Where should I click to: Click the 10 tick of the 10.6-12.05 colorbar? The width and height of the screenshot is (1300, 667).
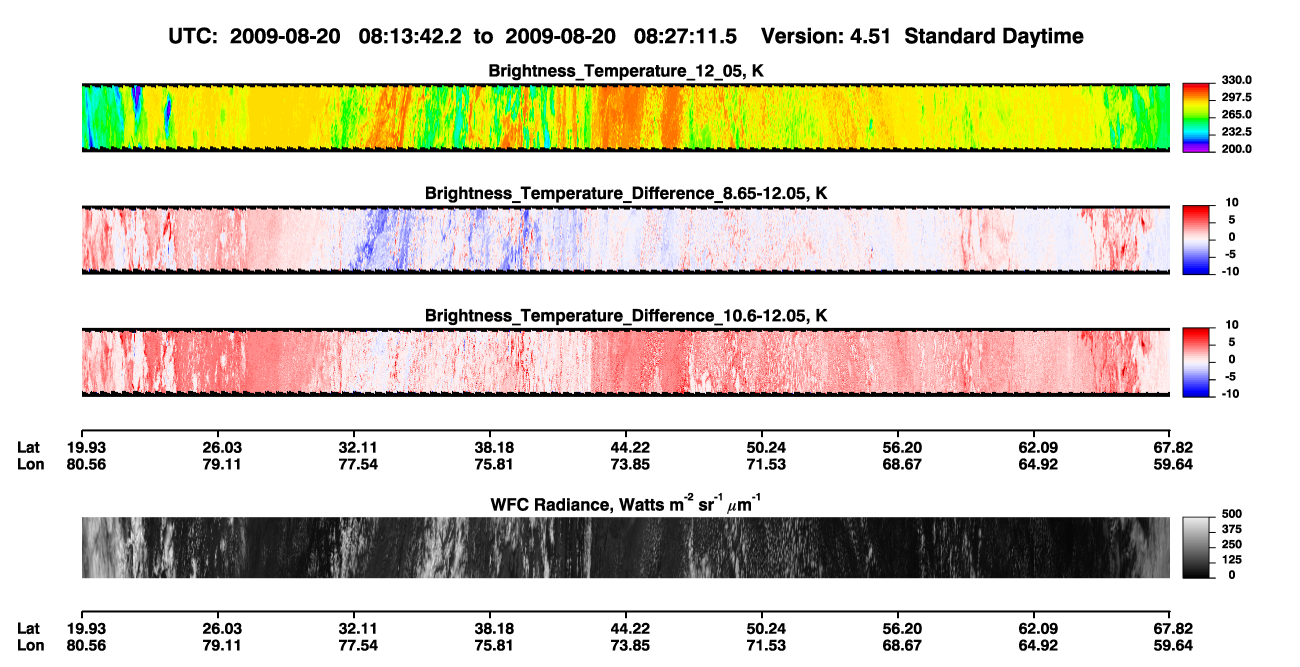pyautogui.click(x=1231, y=324)
